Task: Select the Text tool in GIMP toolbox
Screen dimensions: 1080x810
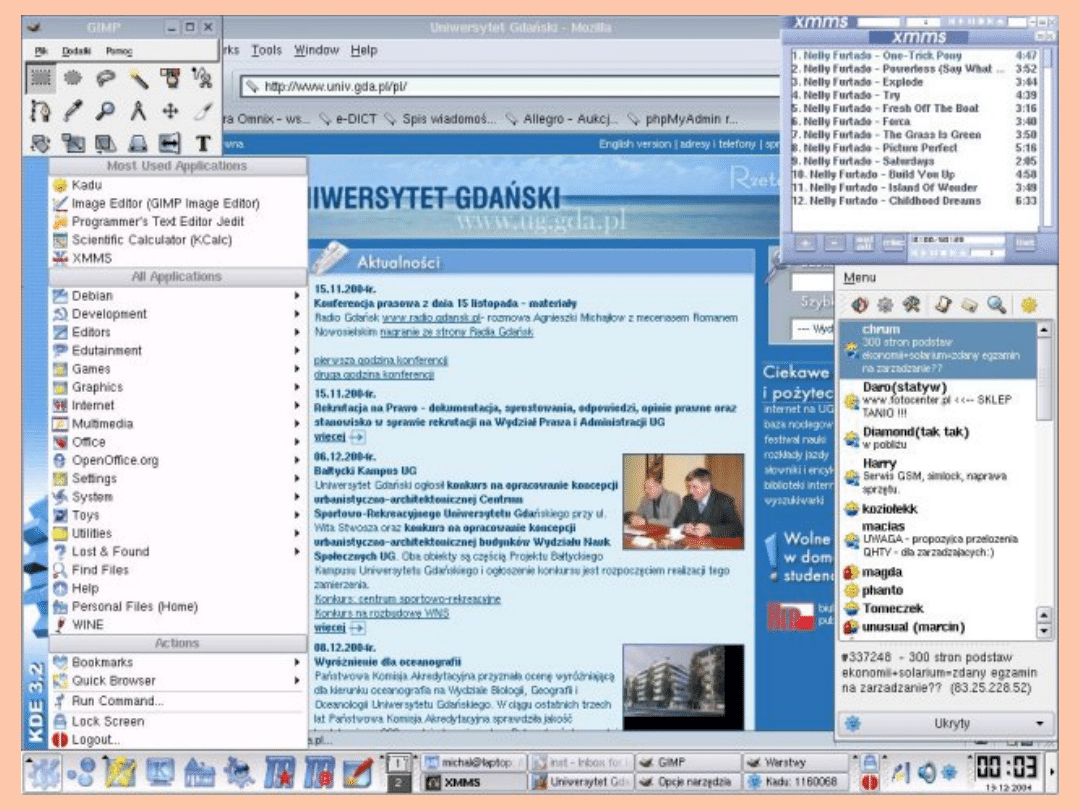Action: [x=202, y=143]
